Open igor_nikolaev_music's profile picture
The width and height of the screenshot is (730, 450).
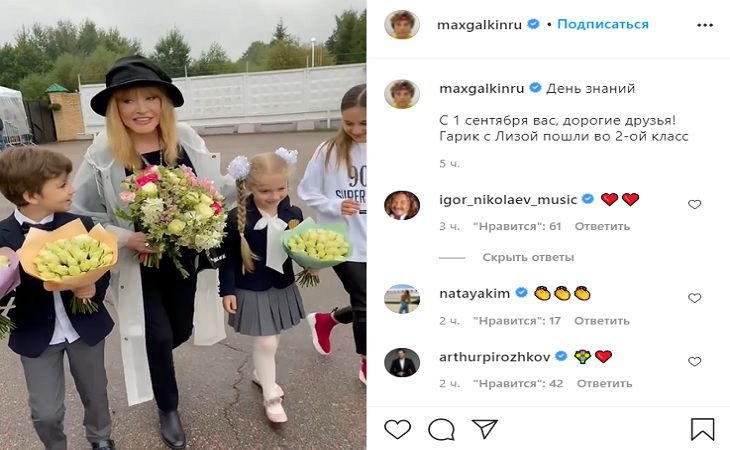coord(402,205)
